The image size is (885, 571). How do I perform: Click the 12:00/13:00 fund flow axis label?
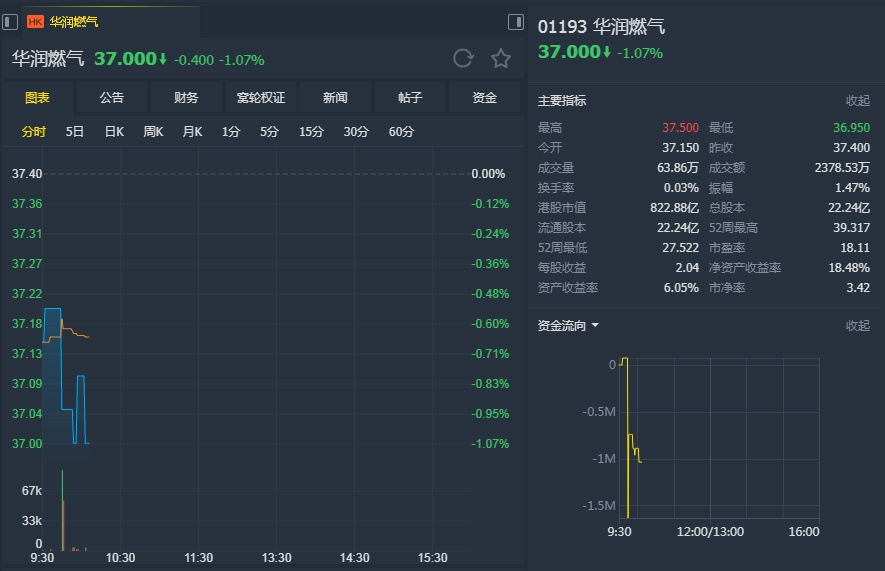click(x=710, y=532)
